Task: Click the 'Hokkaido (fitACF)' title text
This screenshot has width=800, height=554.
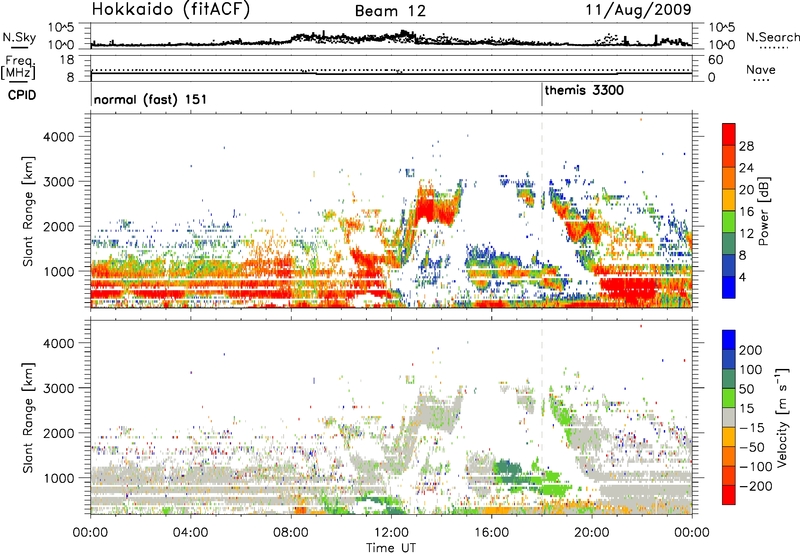Action: coord(170,9)
